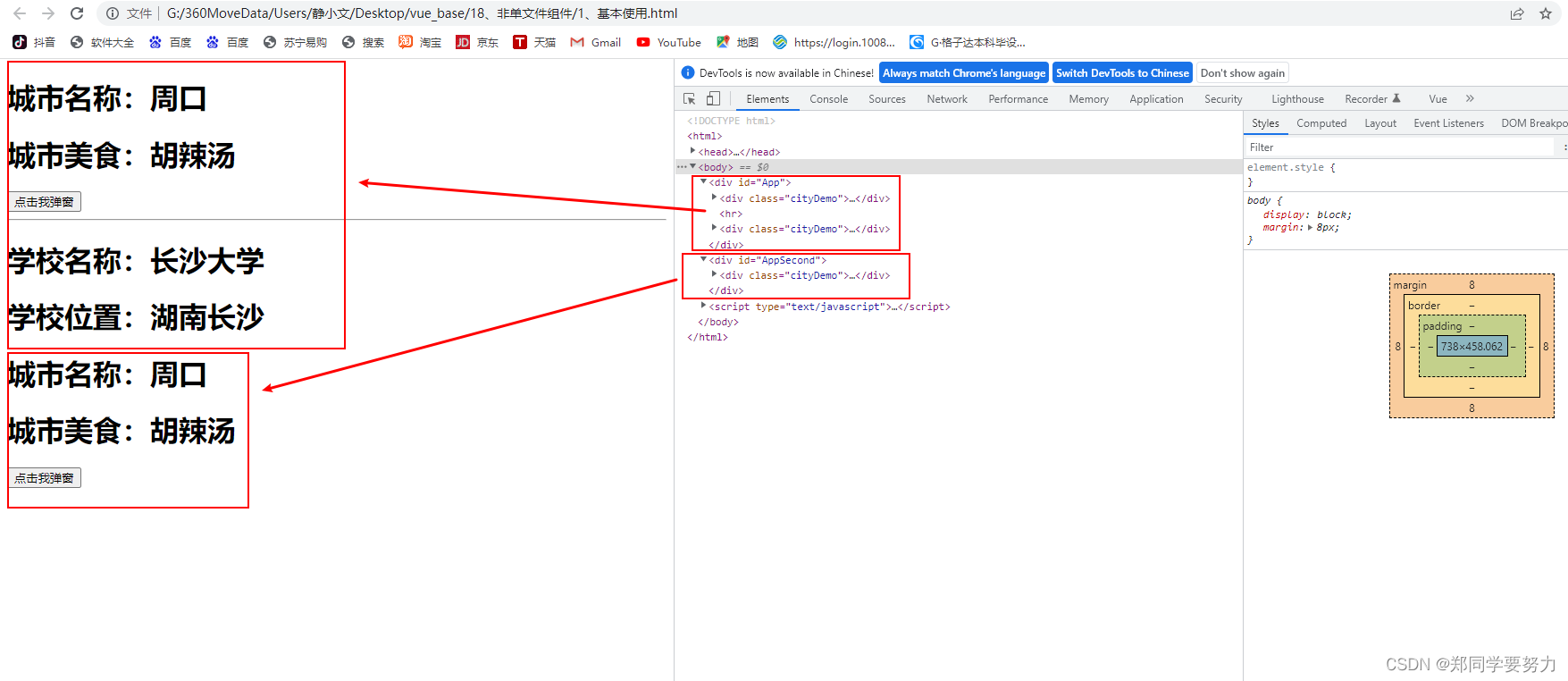Select the DOM Breakpoints sidebar tab
This screenshot has height=681, width=1568.
click(x=1533, y=123)
